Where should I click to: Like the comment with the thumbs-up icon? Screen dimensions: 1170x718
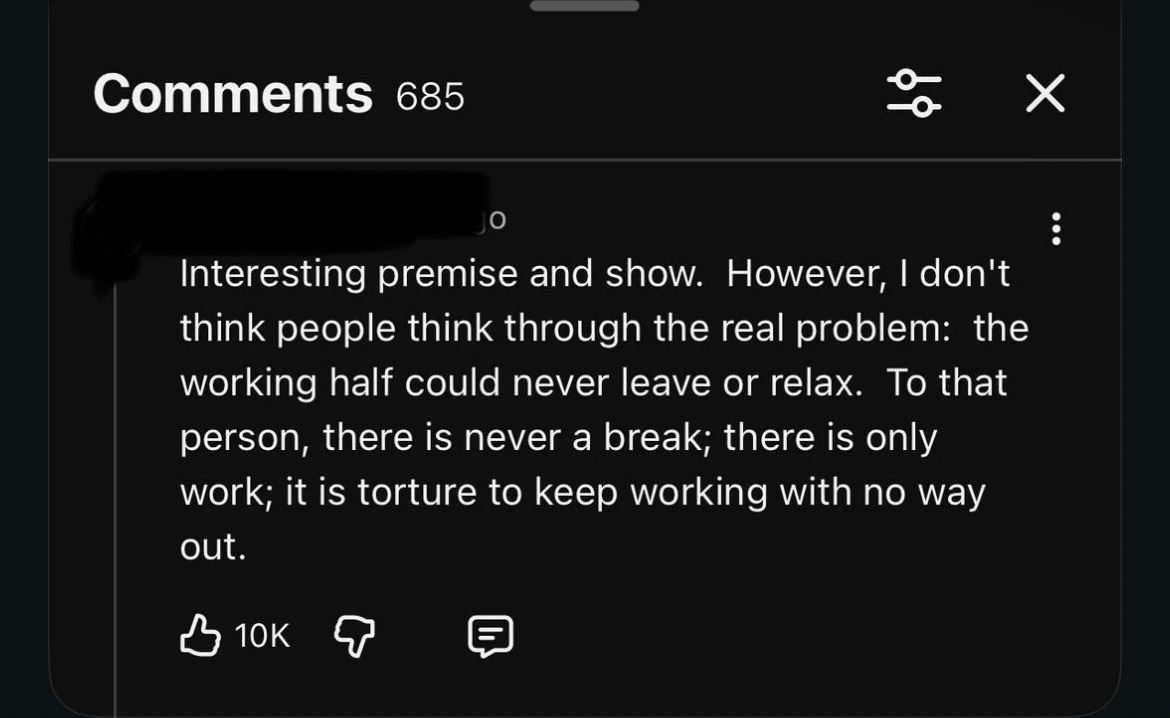pos(200,635)
